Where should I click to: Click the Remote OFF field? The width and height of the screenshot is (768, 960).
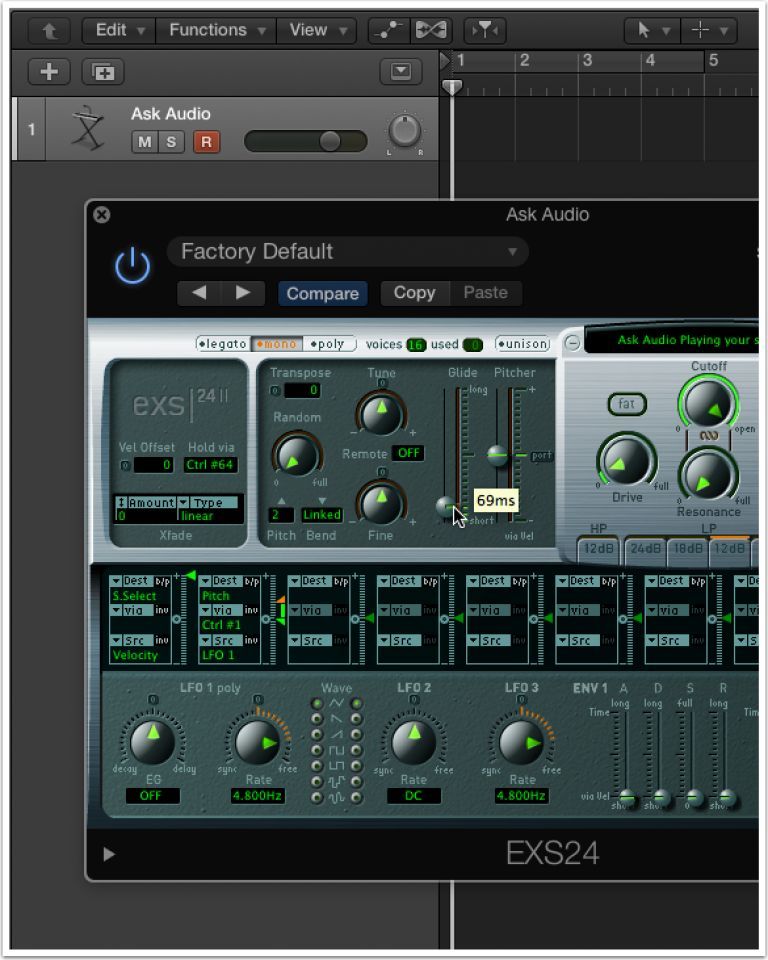pyautogui.click(x=408, y=453)
